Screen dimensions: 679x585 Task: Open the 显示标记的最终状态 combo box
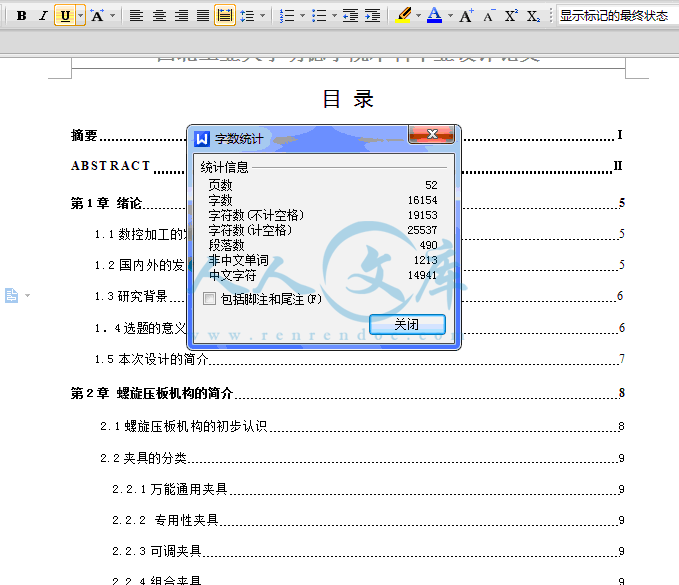pos(618,16)
